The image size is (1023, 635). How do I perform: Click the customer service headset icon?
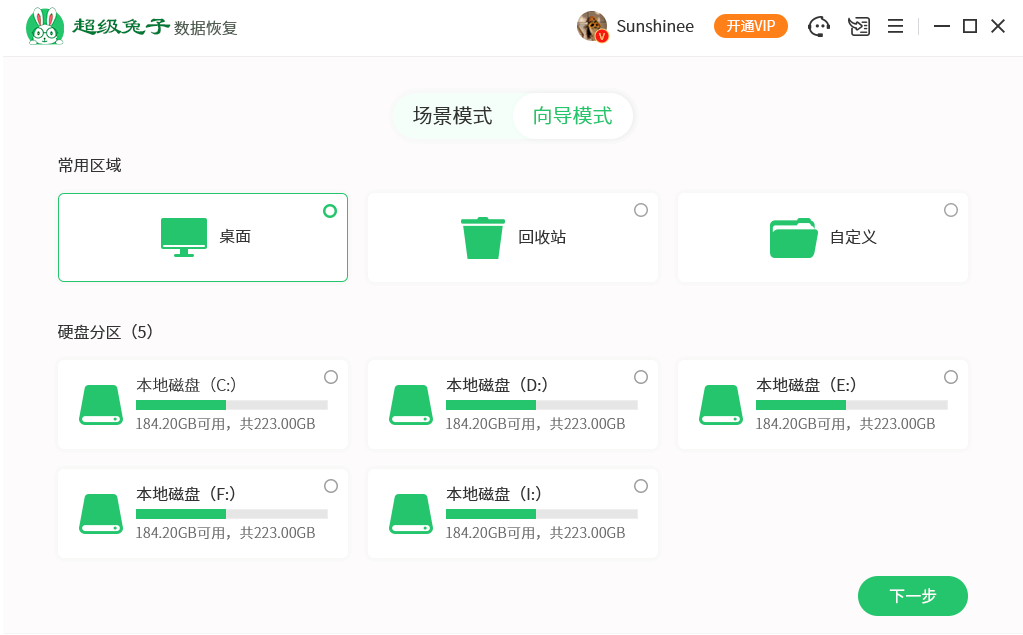pyautogui.click(x=819, y=26)
